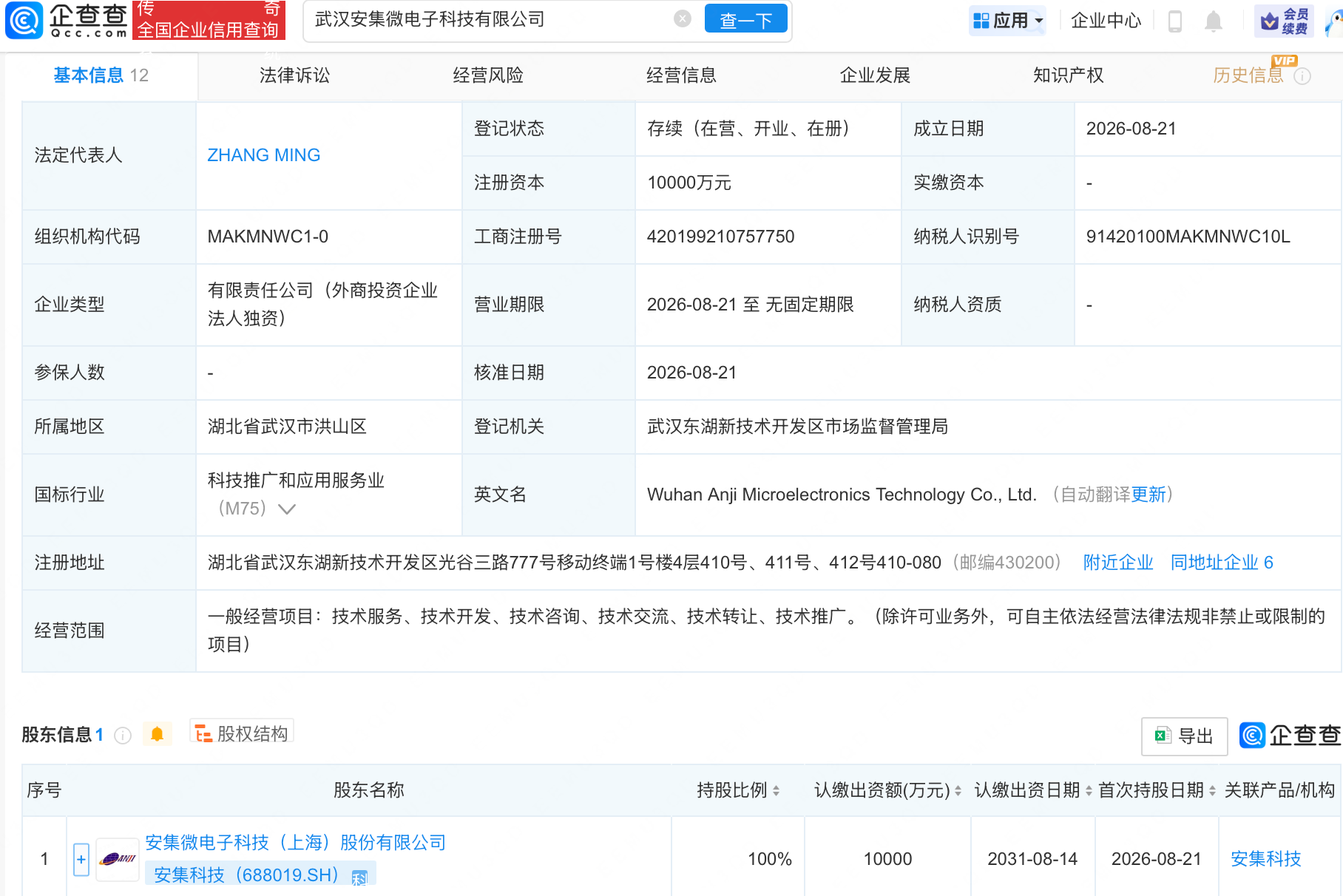1343x896 pixels.
Task: Switch to 知识产权 tab
Action: [x=1068, y=75]
